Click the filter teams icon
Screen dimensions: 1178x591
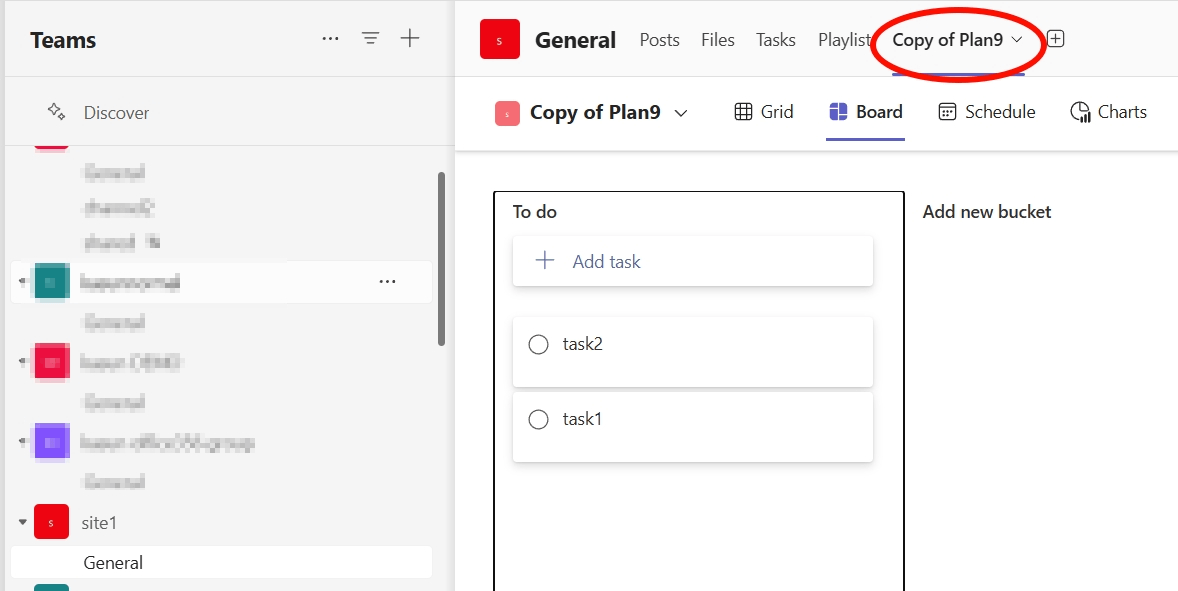tap(370, 39)
